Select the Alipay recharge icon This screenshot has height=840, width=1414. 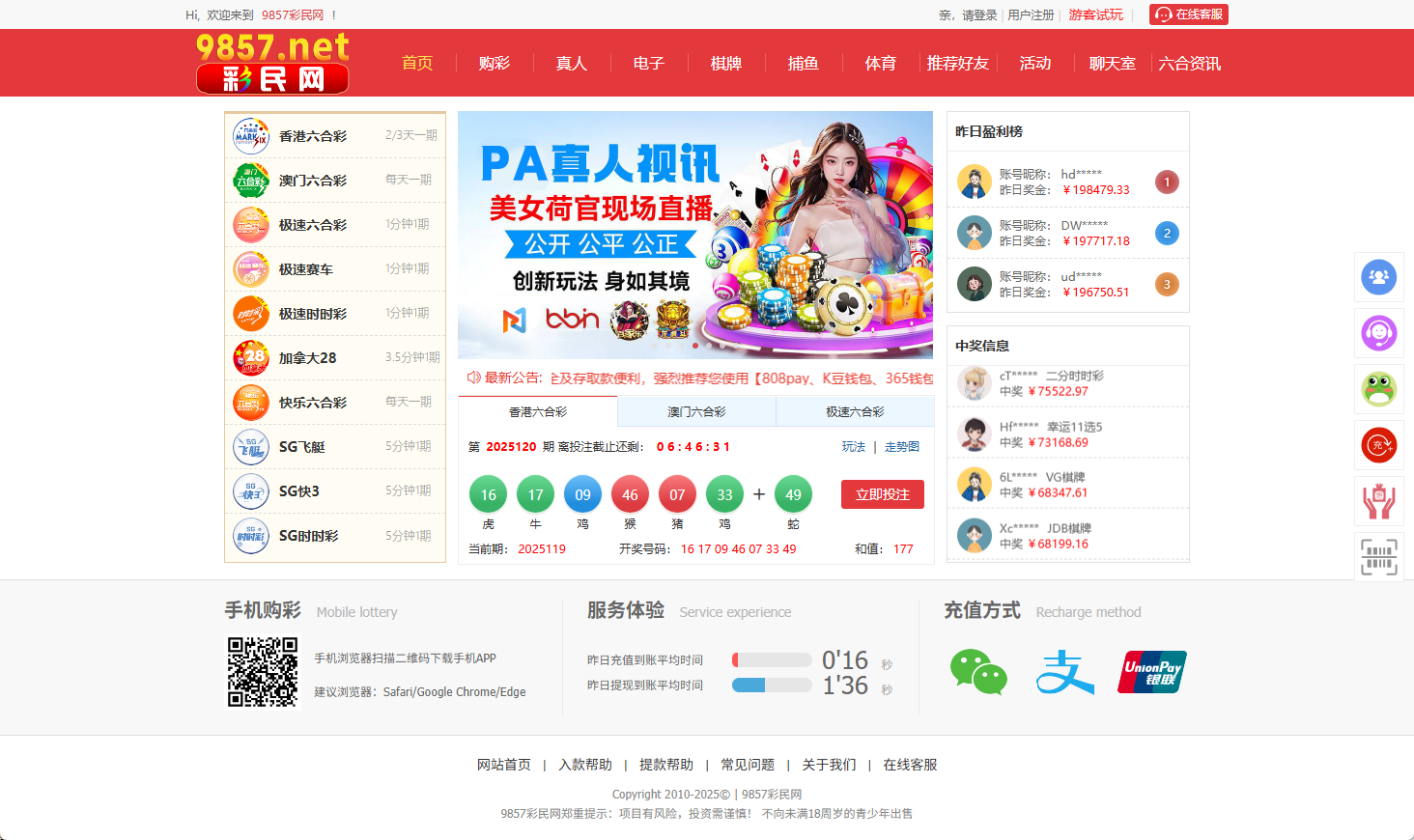click(x=1064, y=672)
